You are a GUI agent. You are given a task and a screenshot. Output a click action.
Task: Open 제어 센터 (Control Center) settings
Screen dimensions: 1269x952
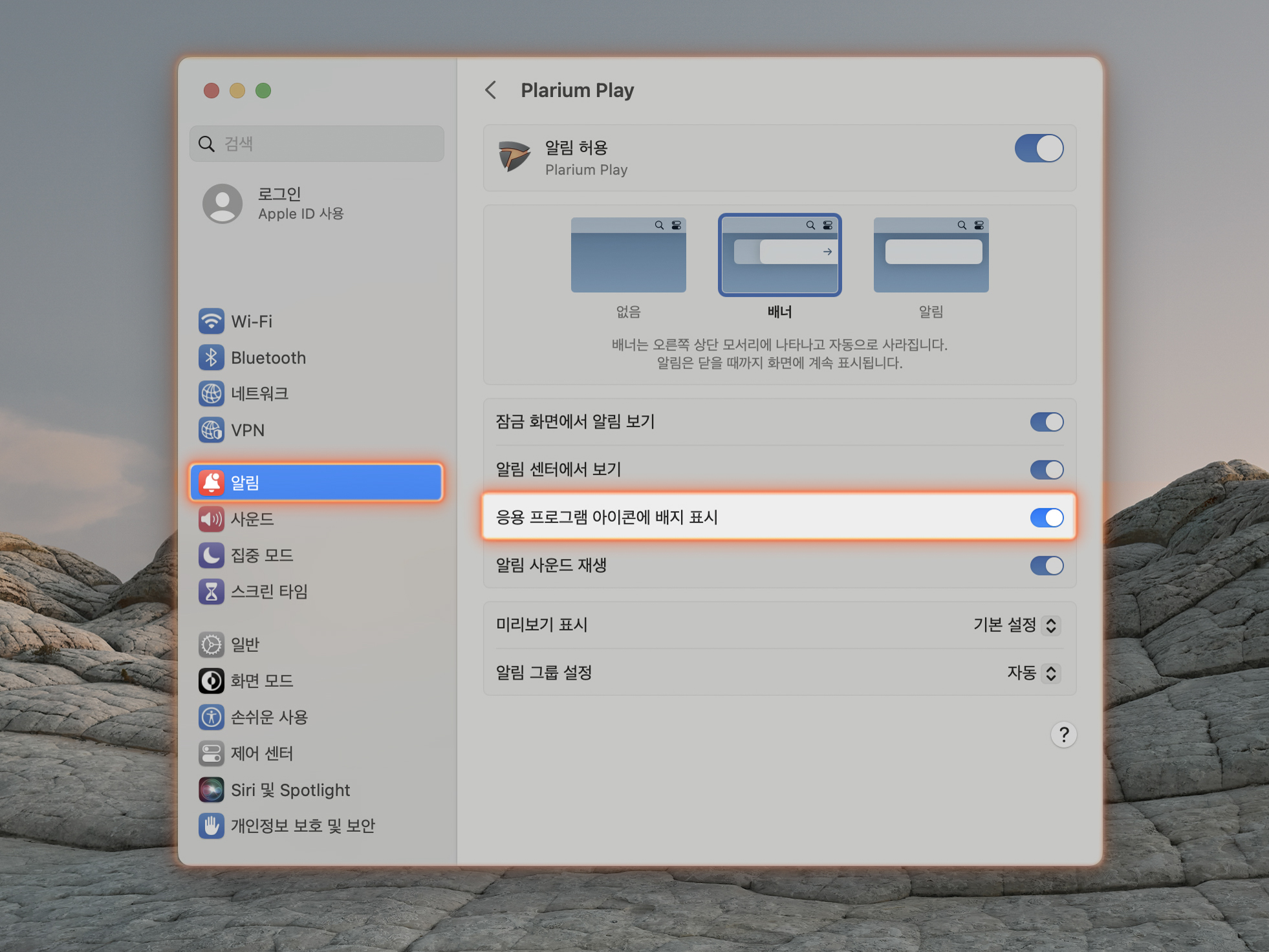[x=261, y=753]
